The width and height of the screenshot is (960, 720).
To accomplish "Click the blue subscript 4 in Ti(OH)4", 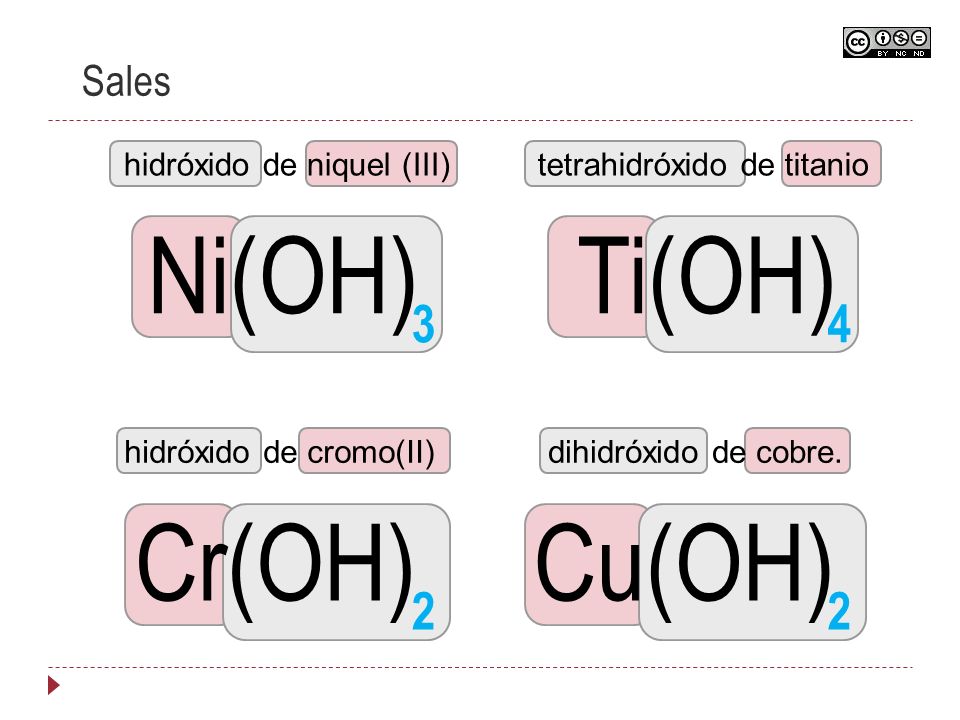I will click(x=839, y=323).
